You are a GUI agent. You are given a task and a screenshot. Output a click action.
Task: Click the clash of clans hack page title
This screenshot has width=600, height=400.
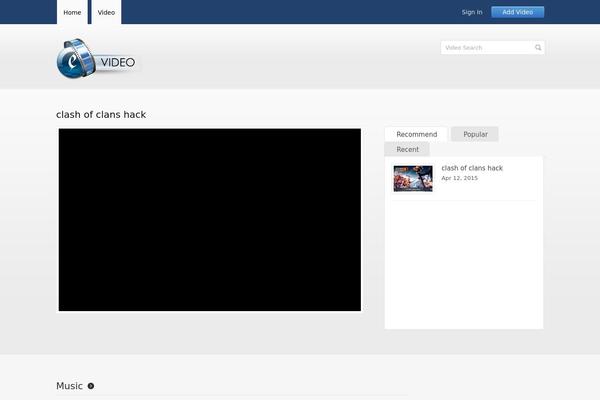pos(101,114)
